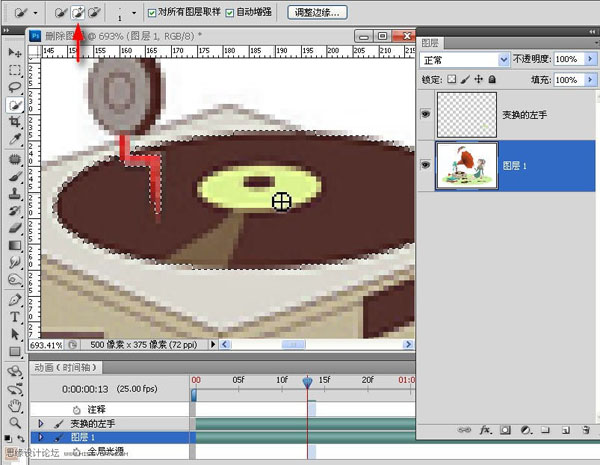Select the 图层 panel tab
The width and height of the screenshot is (600, 465).
coord(433,43)
